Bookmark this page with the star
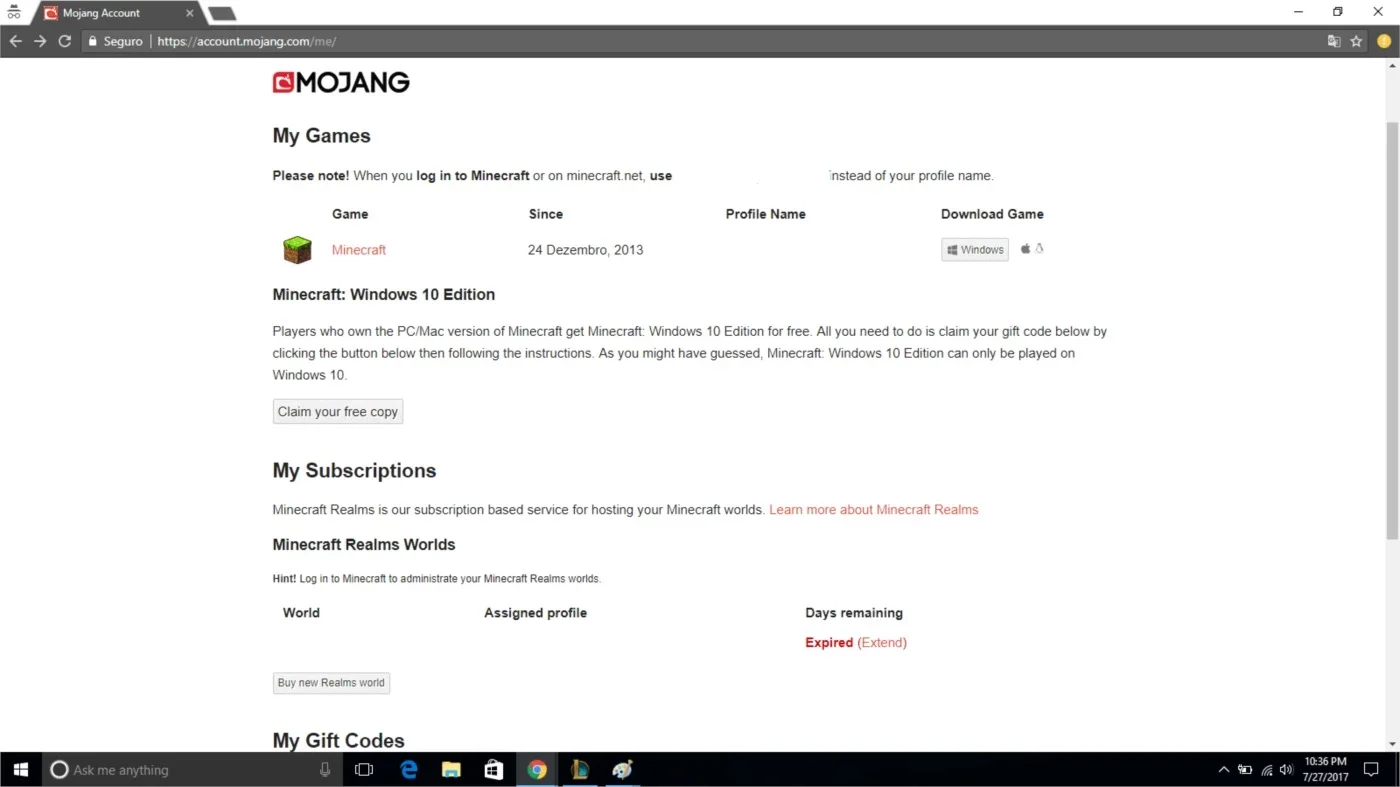 [1356, 41]
